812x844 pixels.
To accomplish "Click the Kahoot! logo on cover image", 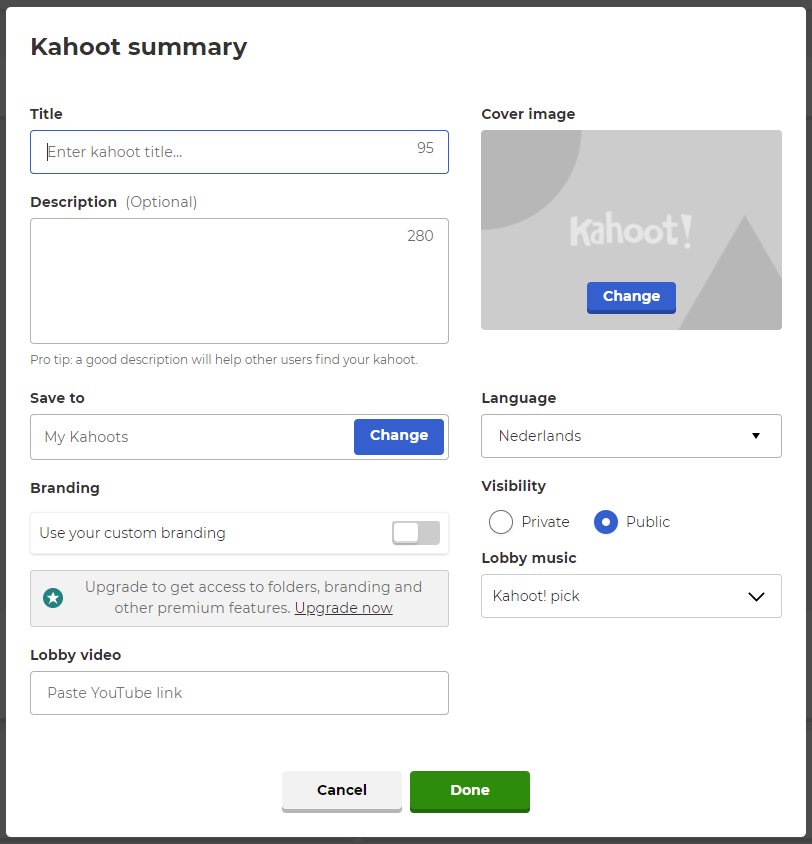I will [x=631, y=230].
